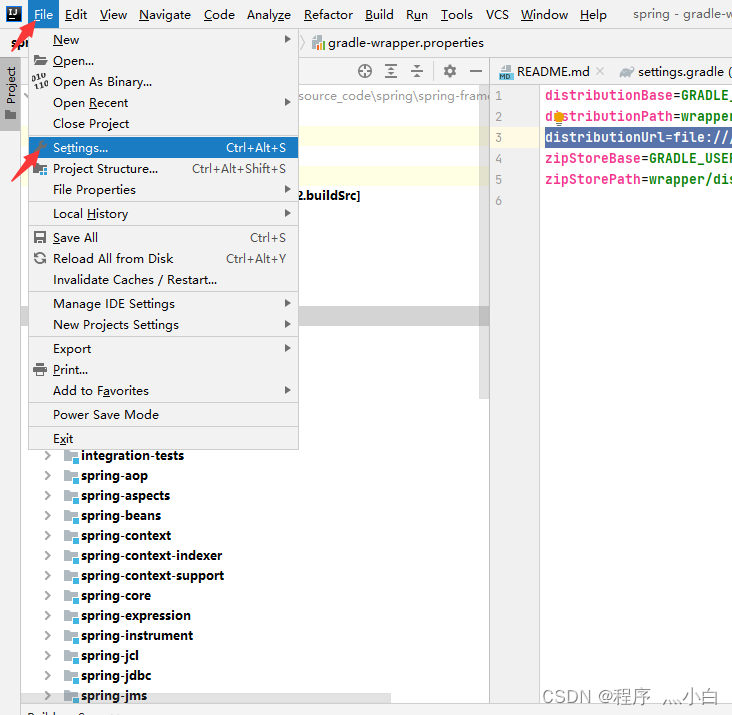Viewport: 732px width, 715px height.
Task: Choose Invalidate Caches / Restart...
Action: click(x=163, y=280)
